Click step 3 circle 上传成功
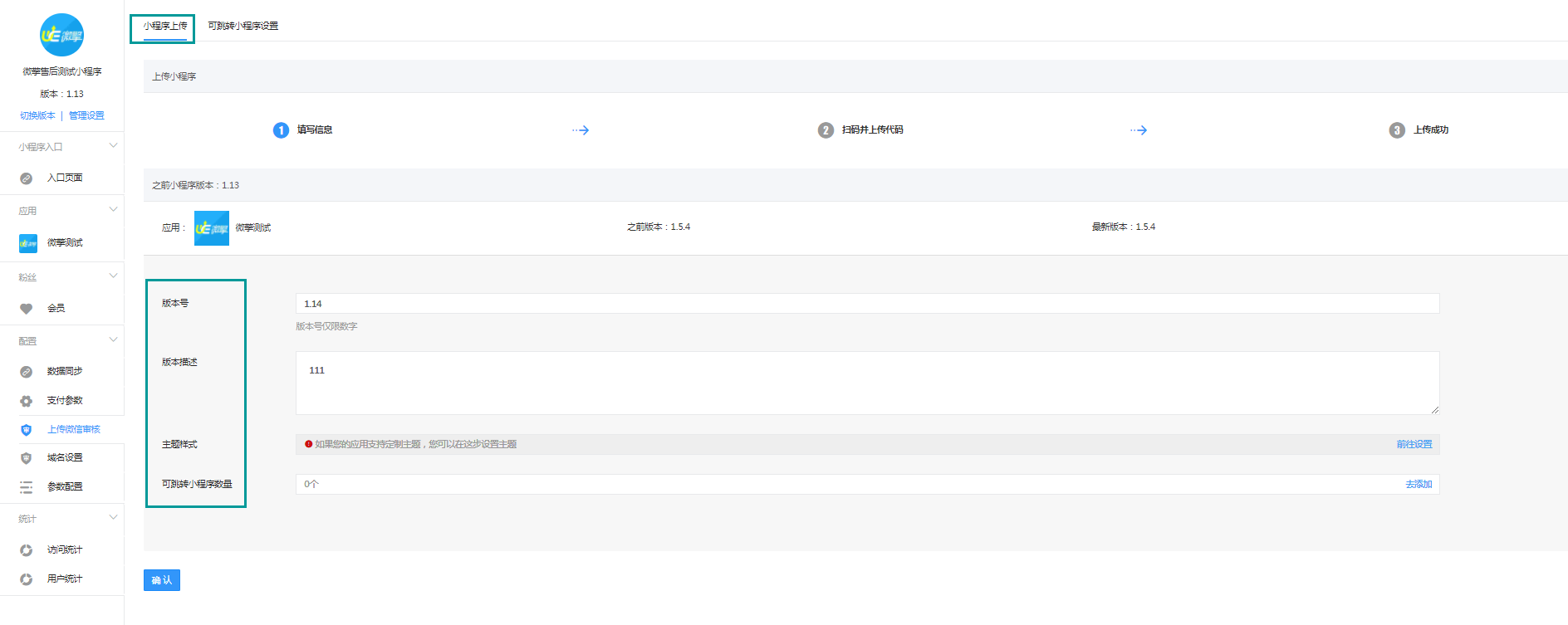 coord(1397,130)
